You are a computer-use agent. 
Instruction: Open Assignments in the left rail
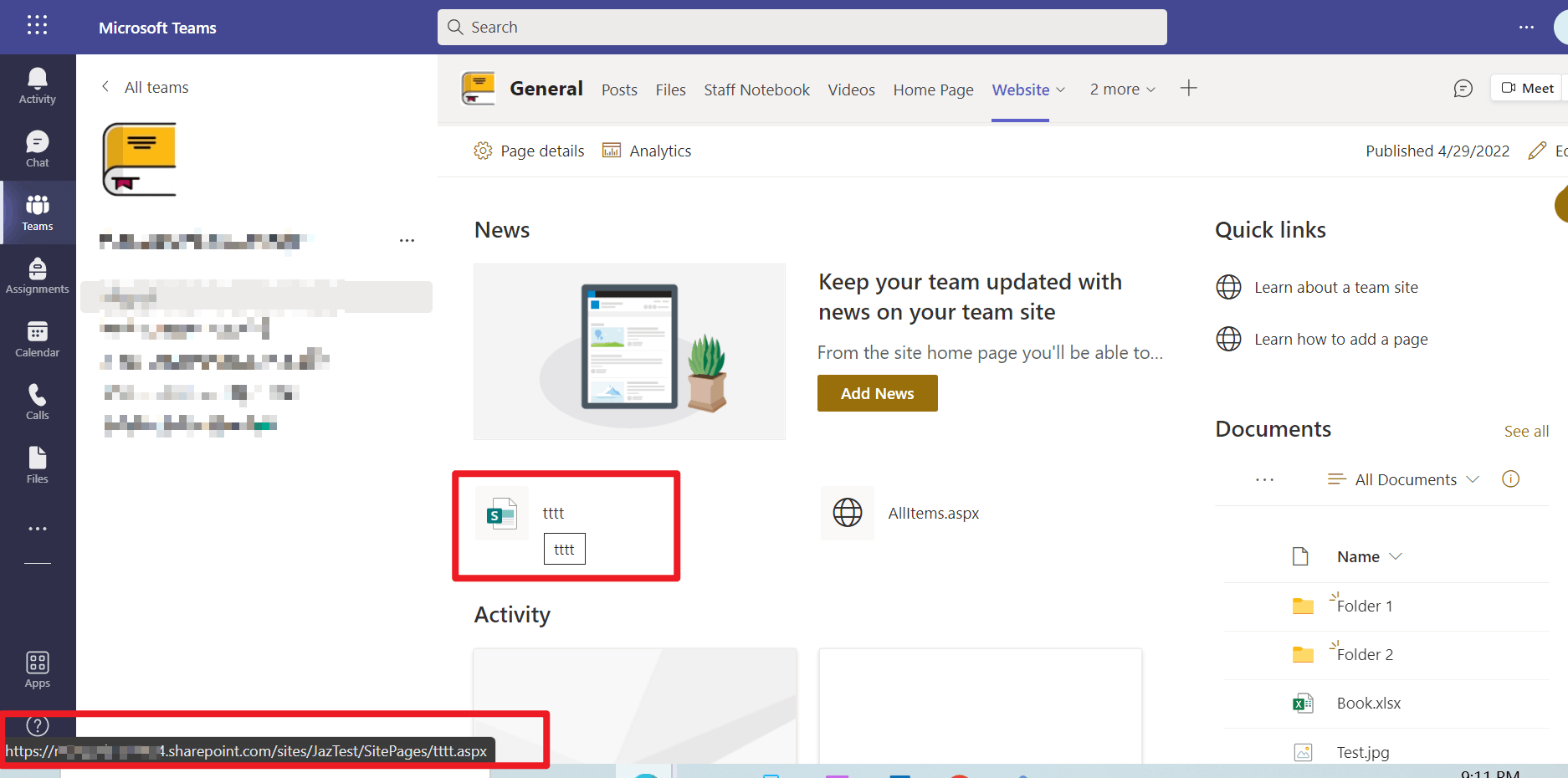38,276
